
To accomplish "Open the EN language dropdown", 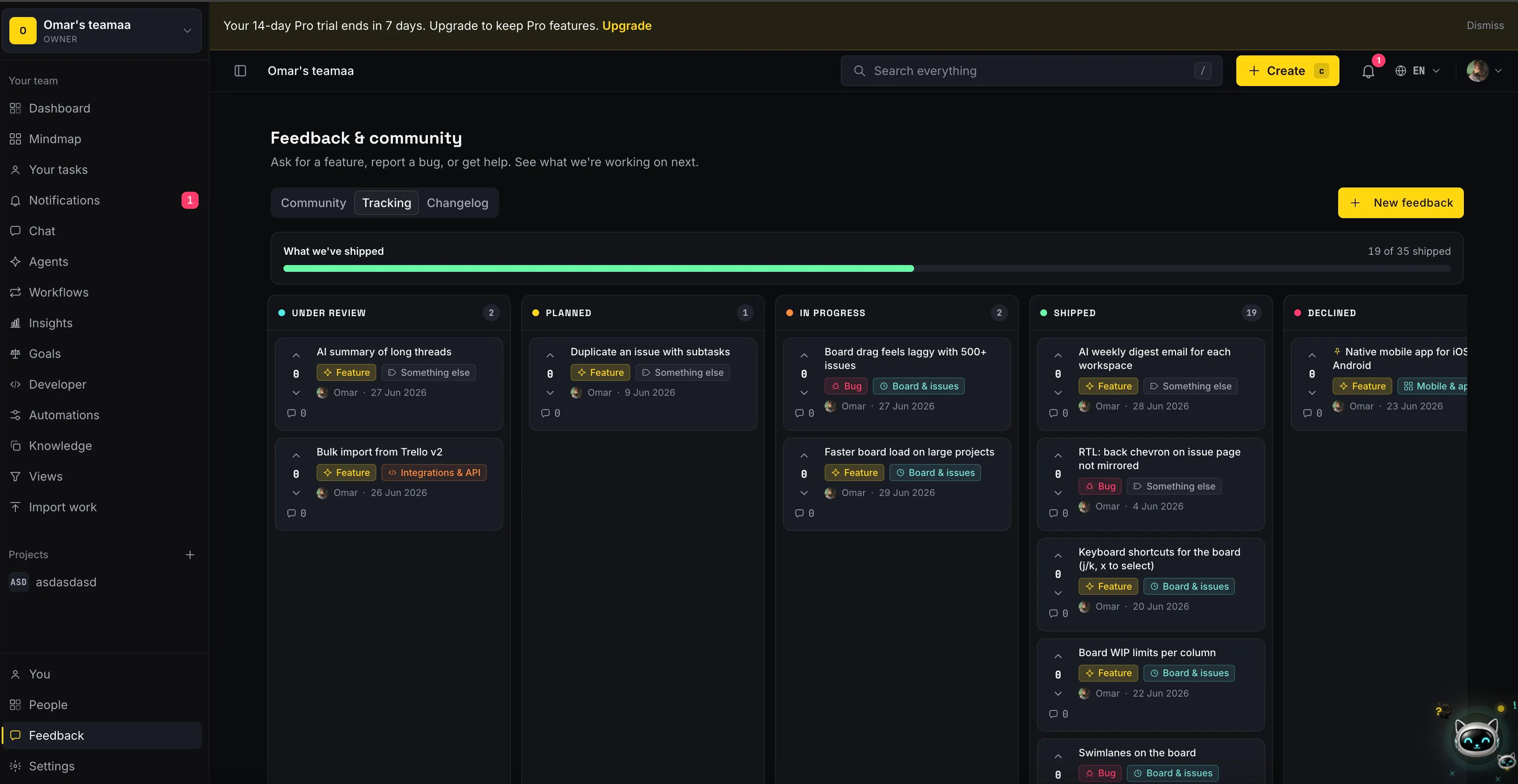I will (1418, 71).
